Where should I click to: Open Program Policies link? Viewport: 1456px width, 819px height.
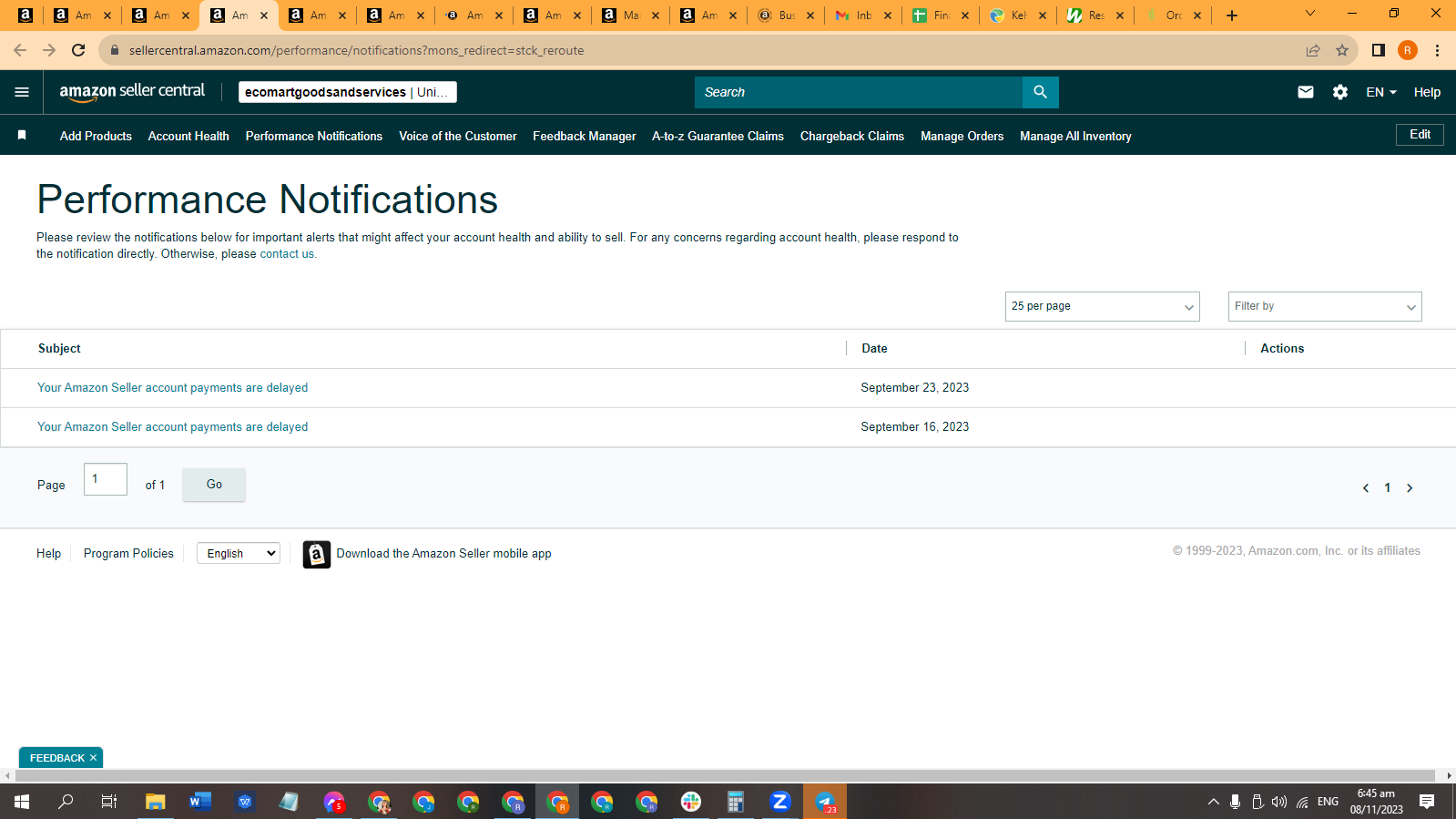point(128,554)
